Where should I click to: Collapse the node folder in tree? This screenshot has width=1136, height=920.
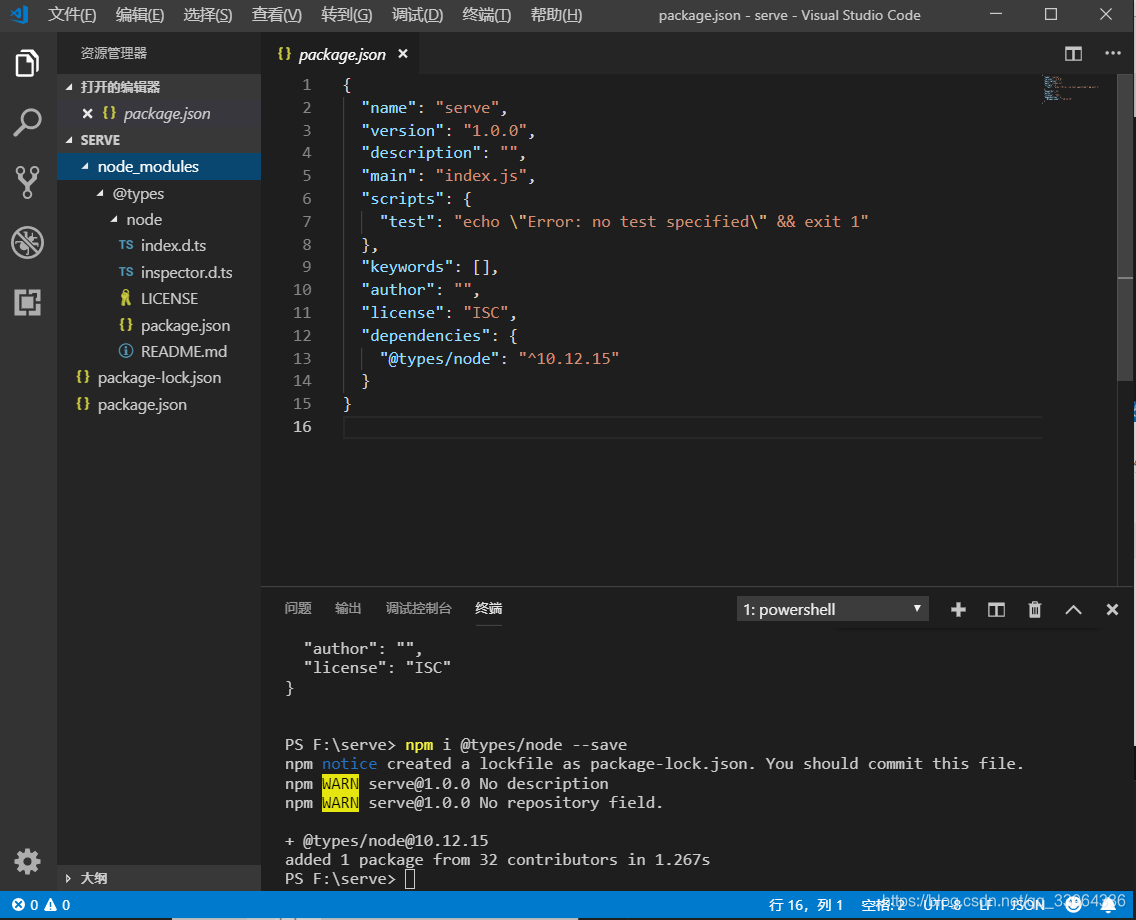[114, 219]
